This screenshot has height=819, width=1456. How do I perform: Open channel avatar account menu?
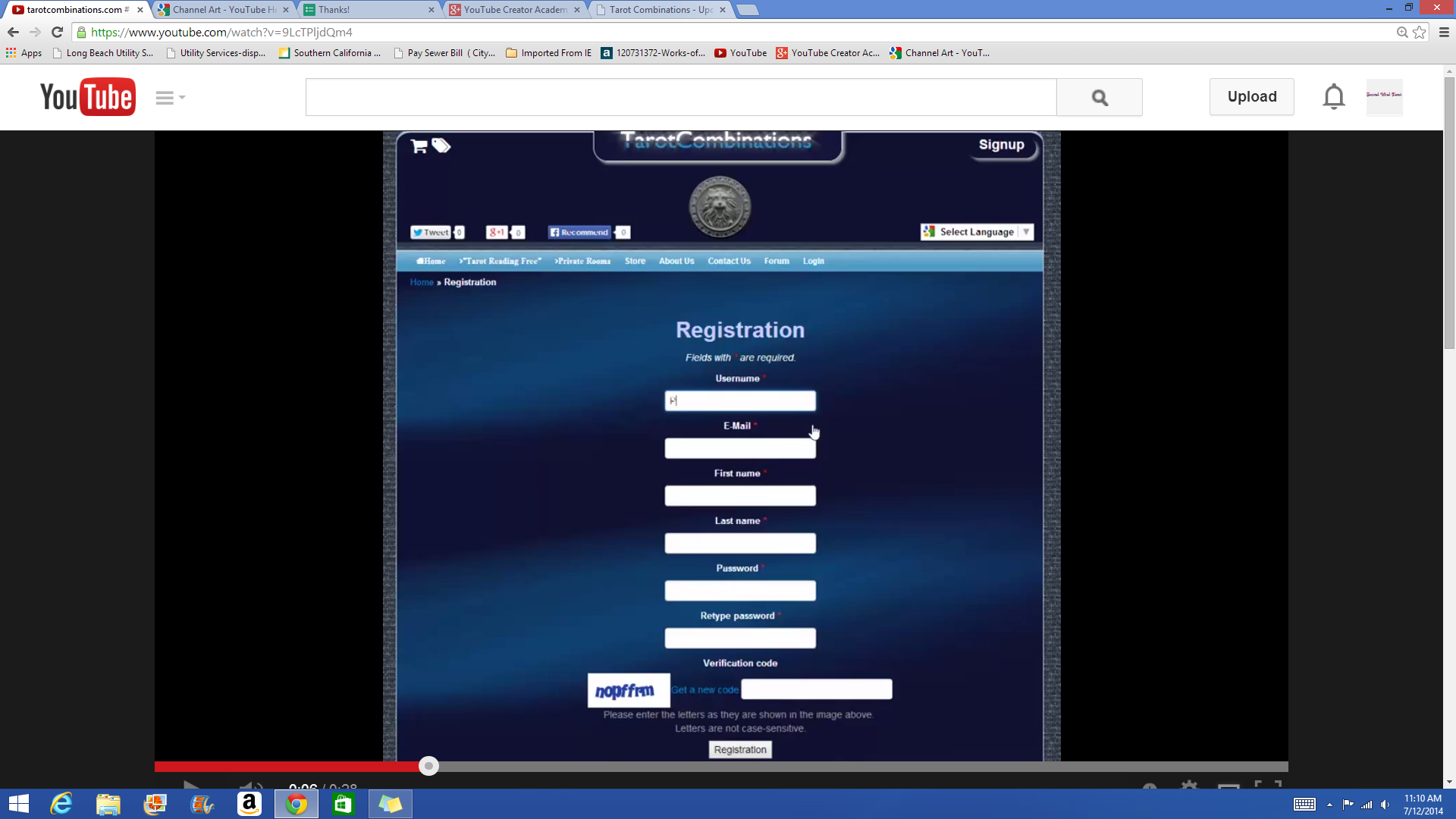point(1384,97)
